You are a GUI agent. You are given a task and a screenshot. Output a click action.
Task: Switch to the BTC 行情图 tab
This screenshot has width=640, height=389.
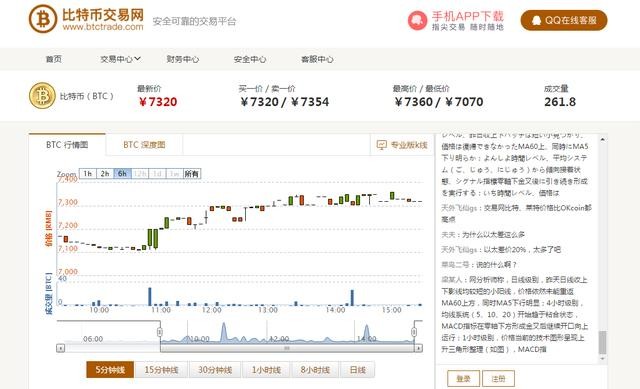pyautogui.click(x=67, y=145)
